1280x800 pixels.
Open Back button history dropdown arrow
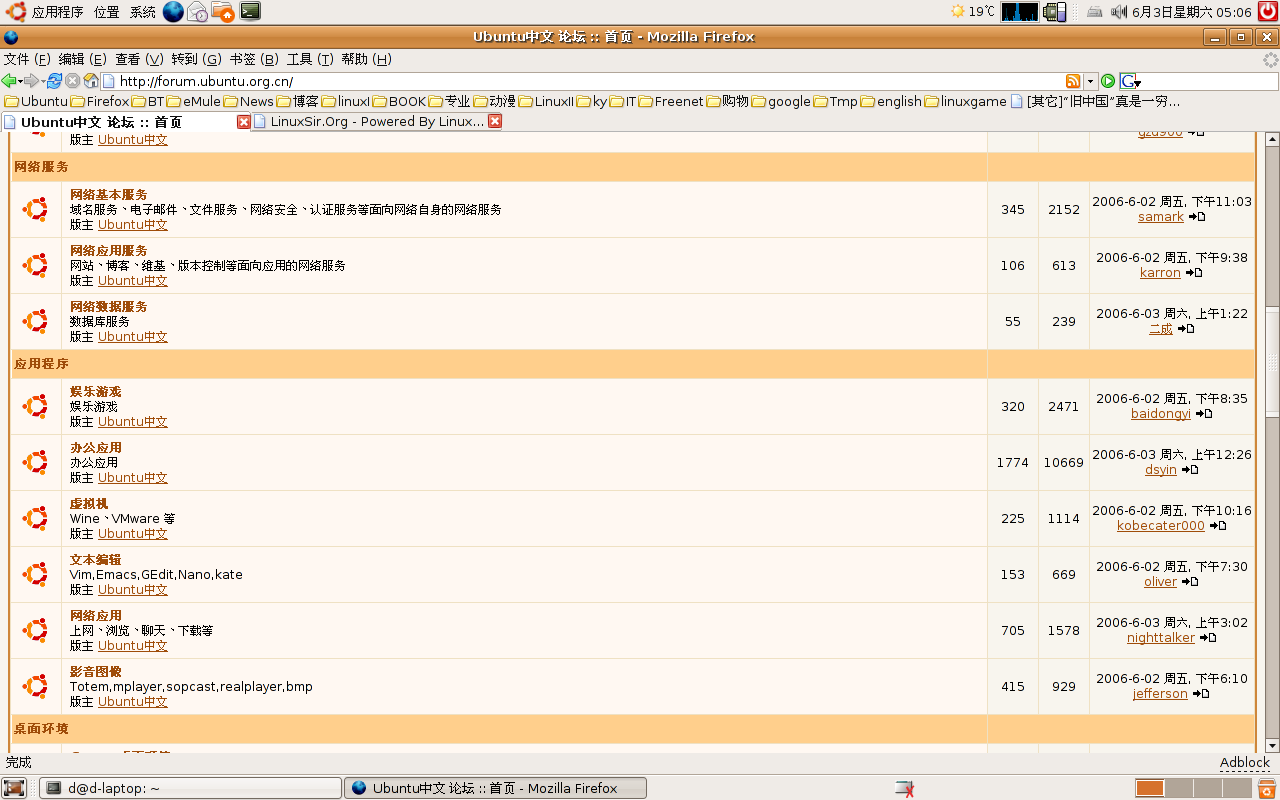click(20, 81)
